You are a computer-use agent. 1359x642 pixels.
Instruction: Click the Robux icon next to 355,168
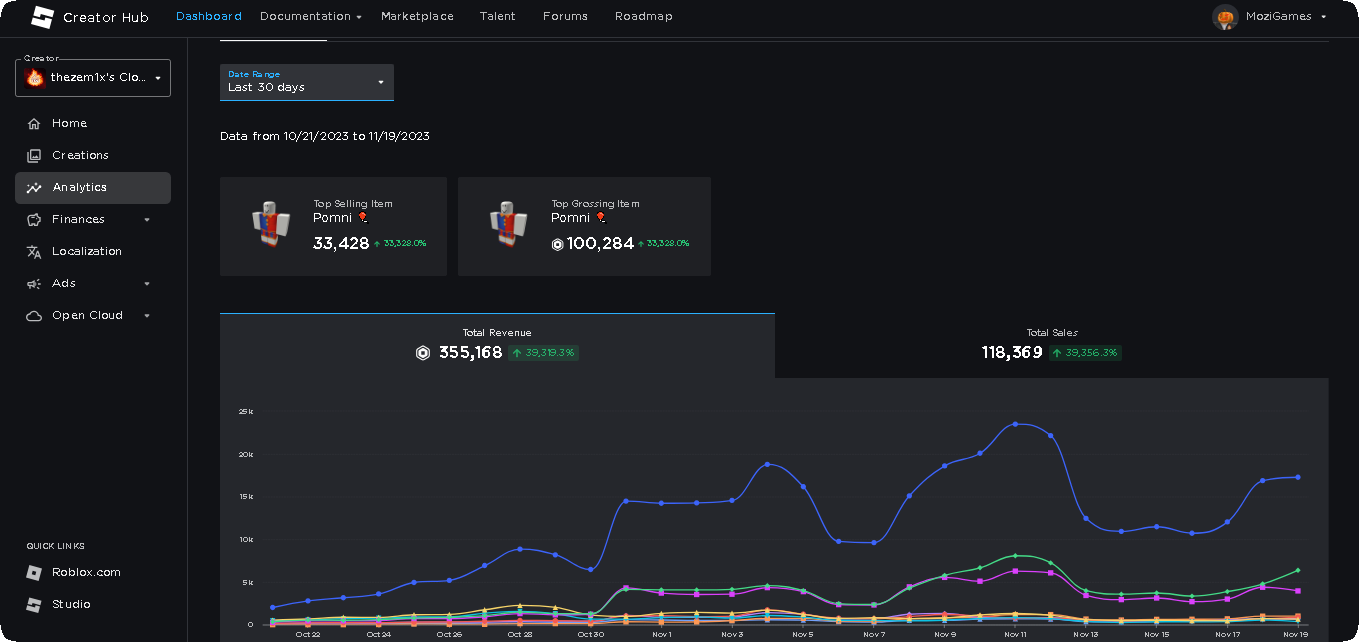tap(423, 353)
